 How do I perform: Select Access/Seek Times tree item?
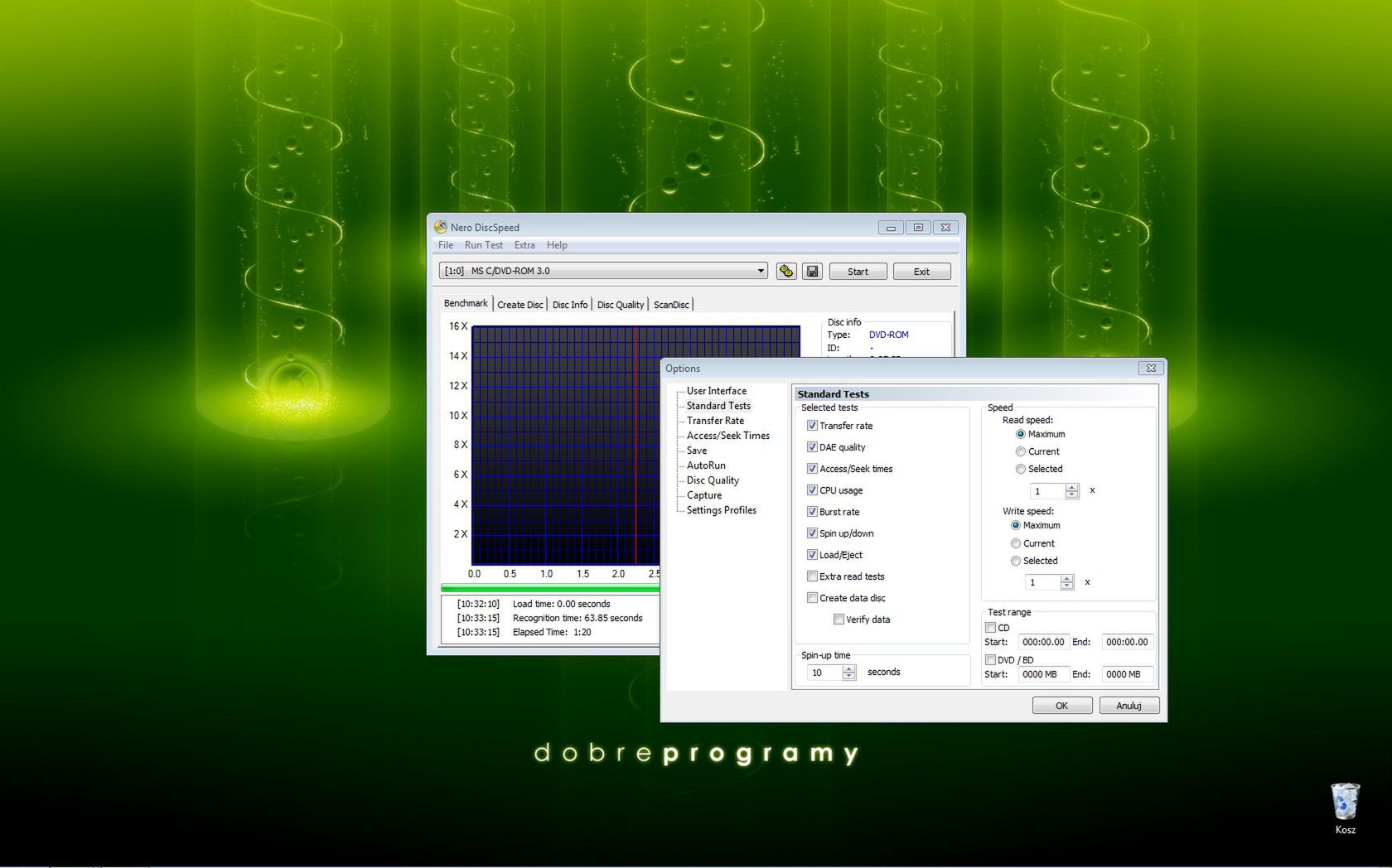(x=728, y=436)
